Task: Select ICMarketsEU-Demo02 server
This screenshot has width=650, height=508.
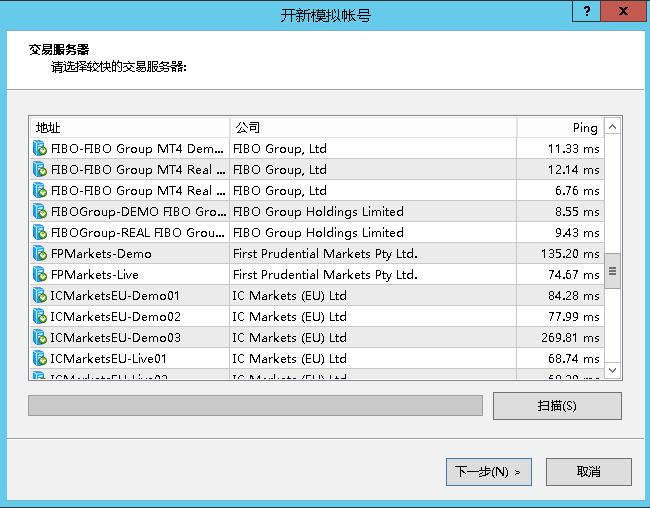Action: [115, 316]
